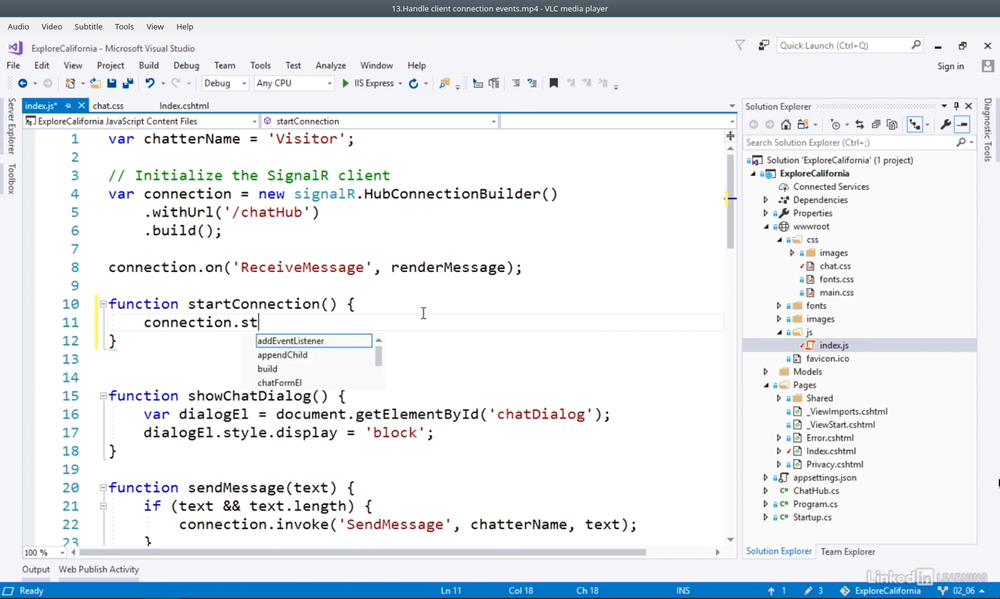Collapse the showChatDialog function outline
Image resolution: width=1000 pixels, height=599 pixels.
[x=103, y=396]
